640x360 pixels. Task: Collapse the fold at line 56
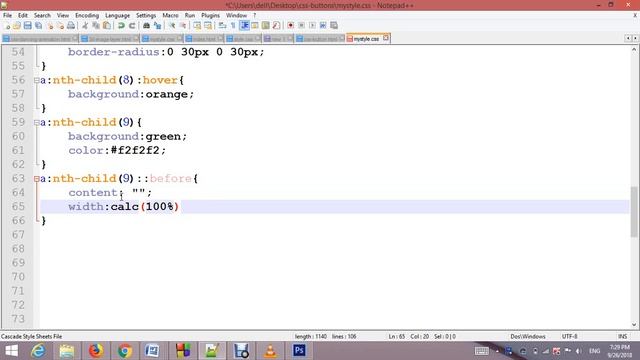click(x=37, y=80)
